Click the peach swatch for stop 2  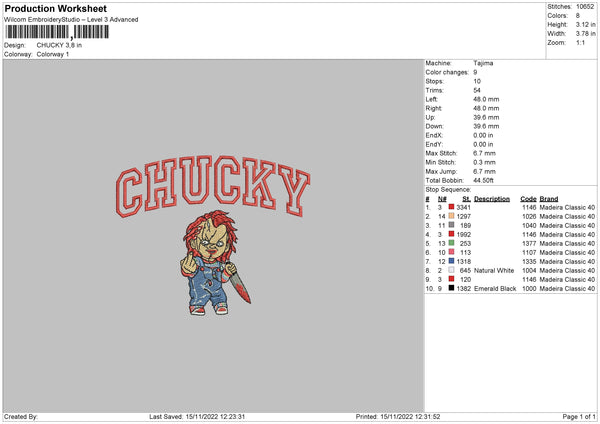[452, 216]
